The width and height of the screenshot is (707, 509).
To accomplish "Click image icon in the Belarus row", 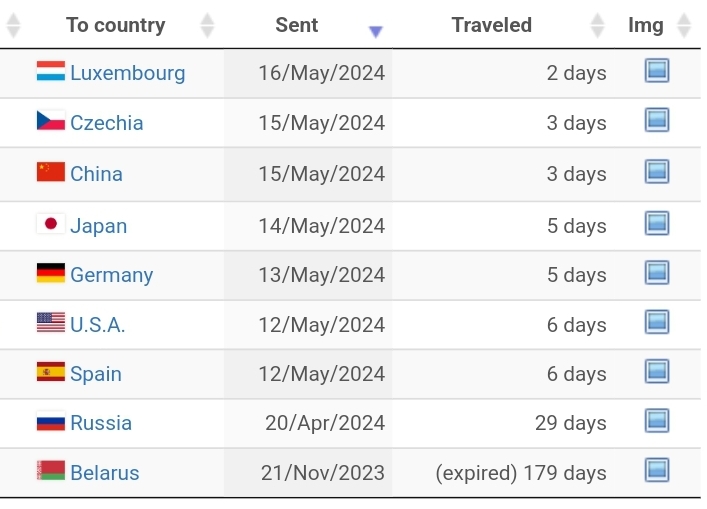I will pyautogui.click(x=656, y=470).
